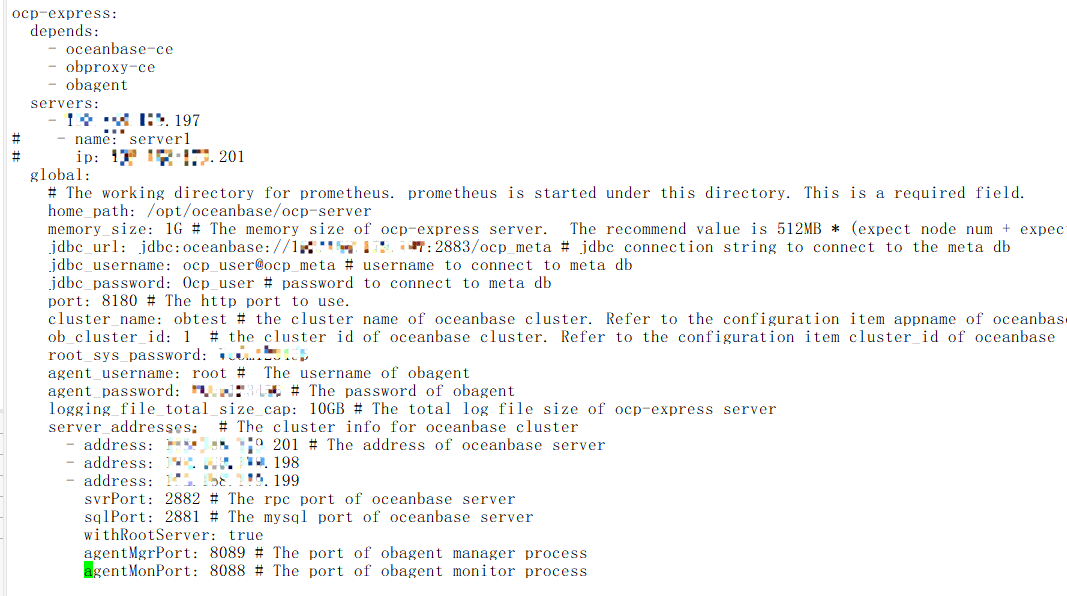1067x596 pixels.
Task: Click agentMgrPort value 8089
Action: 227,553
